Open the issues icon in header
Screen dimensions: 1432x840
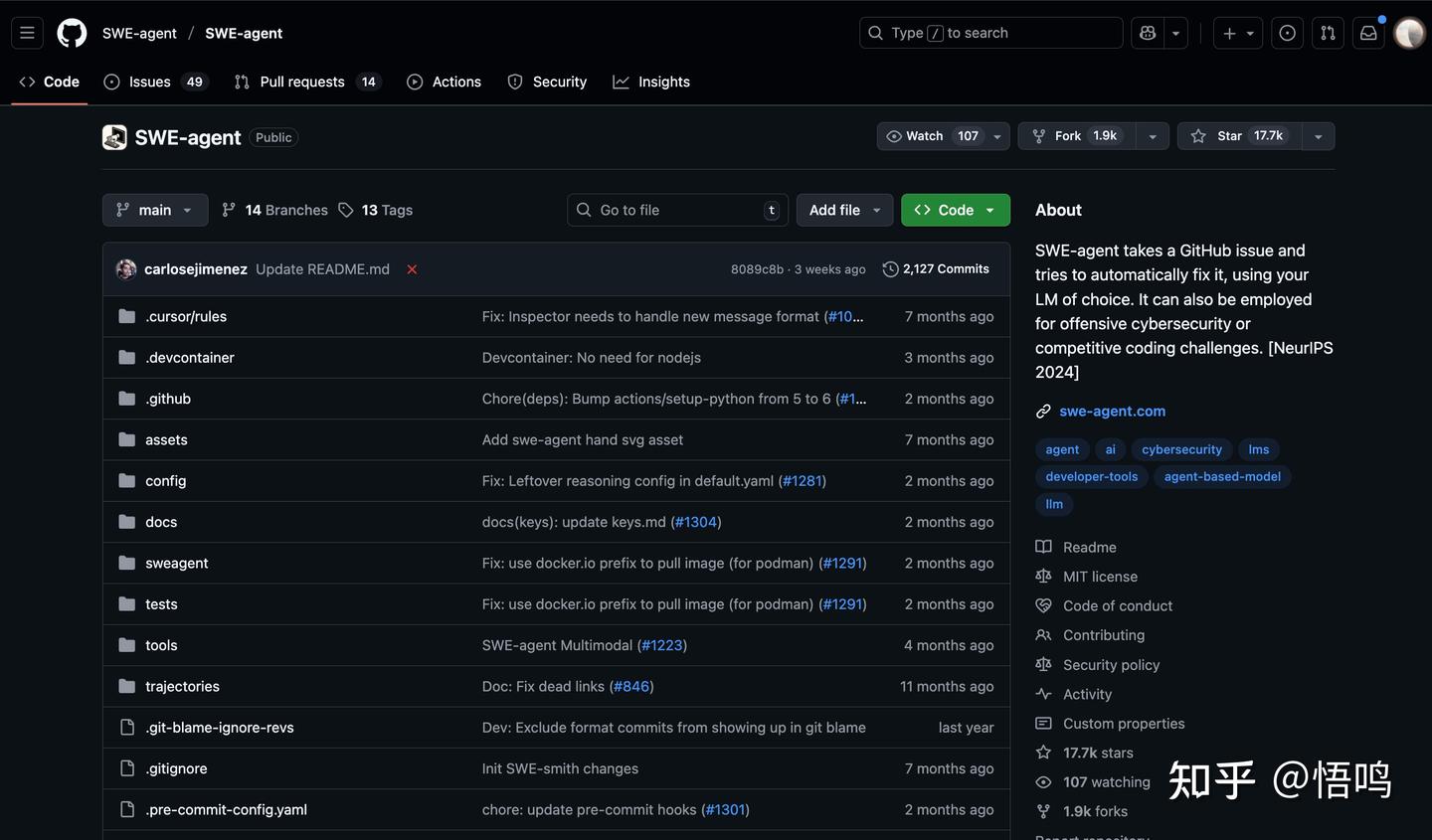click(1287, 33)
